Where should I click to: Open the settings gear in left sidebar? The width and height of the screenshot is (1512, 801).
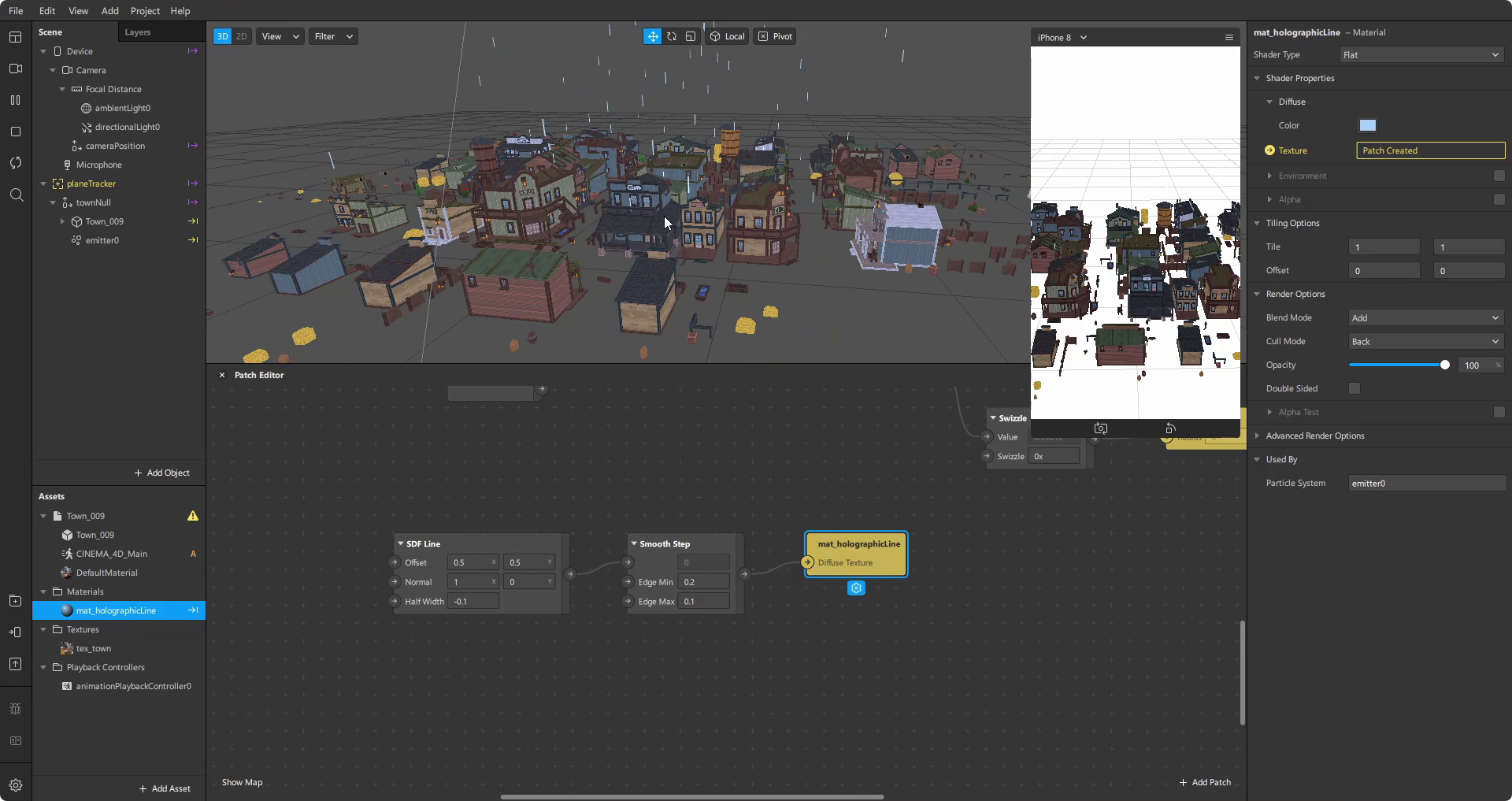15,785
